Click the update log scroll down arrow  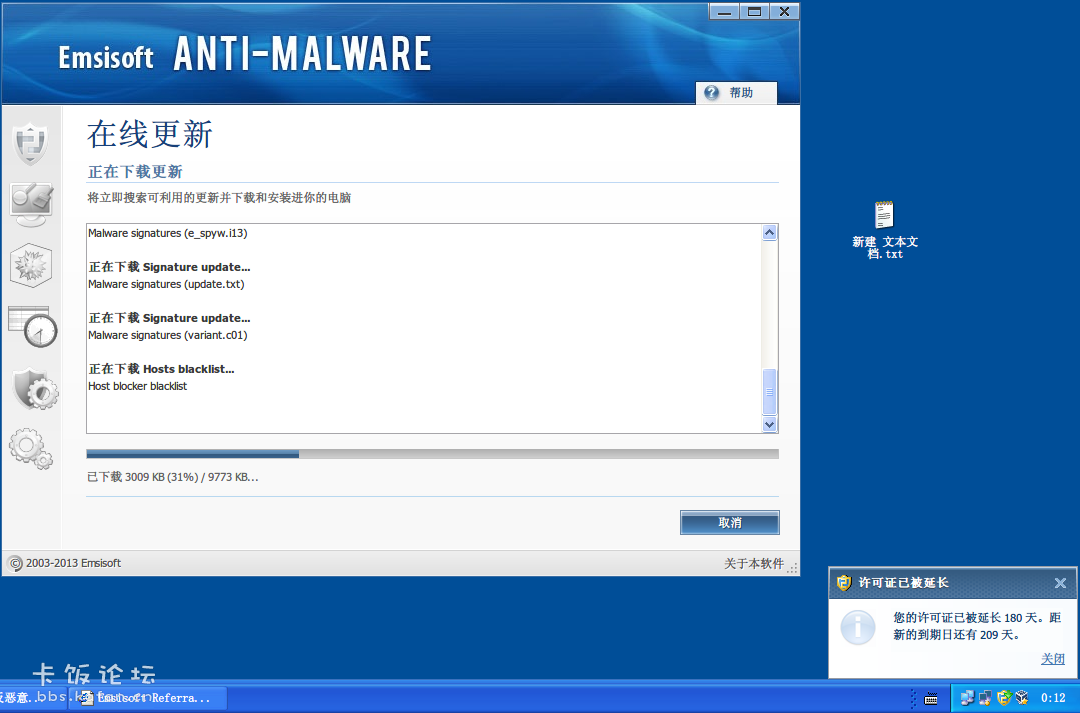pos(769,424)
